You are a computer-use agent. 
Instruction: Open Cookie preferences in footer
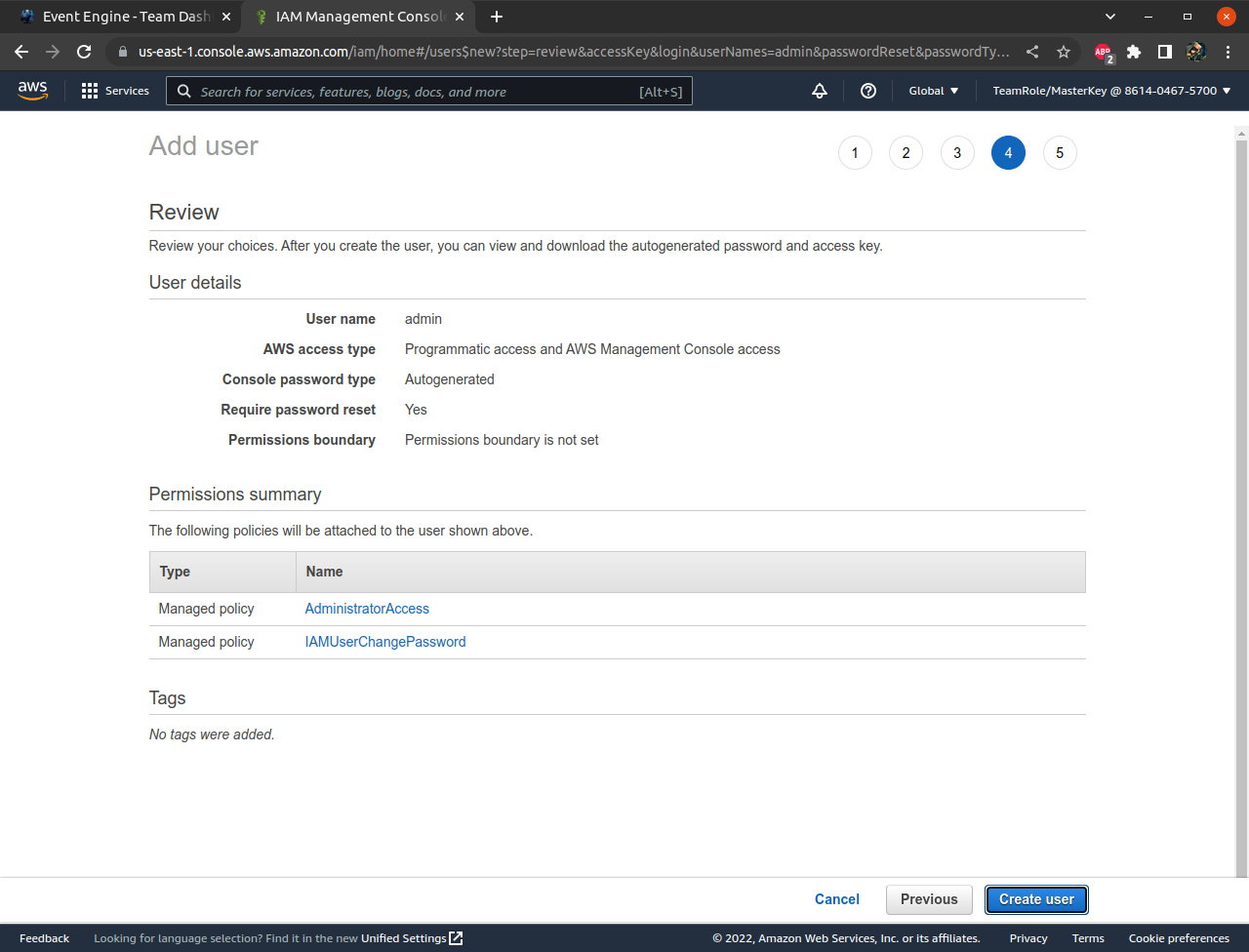[1179, 938]
